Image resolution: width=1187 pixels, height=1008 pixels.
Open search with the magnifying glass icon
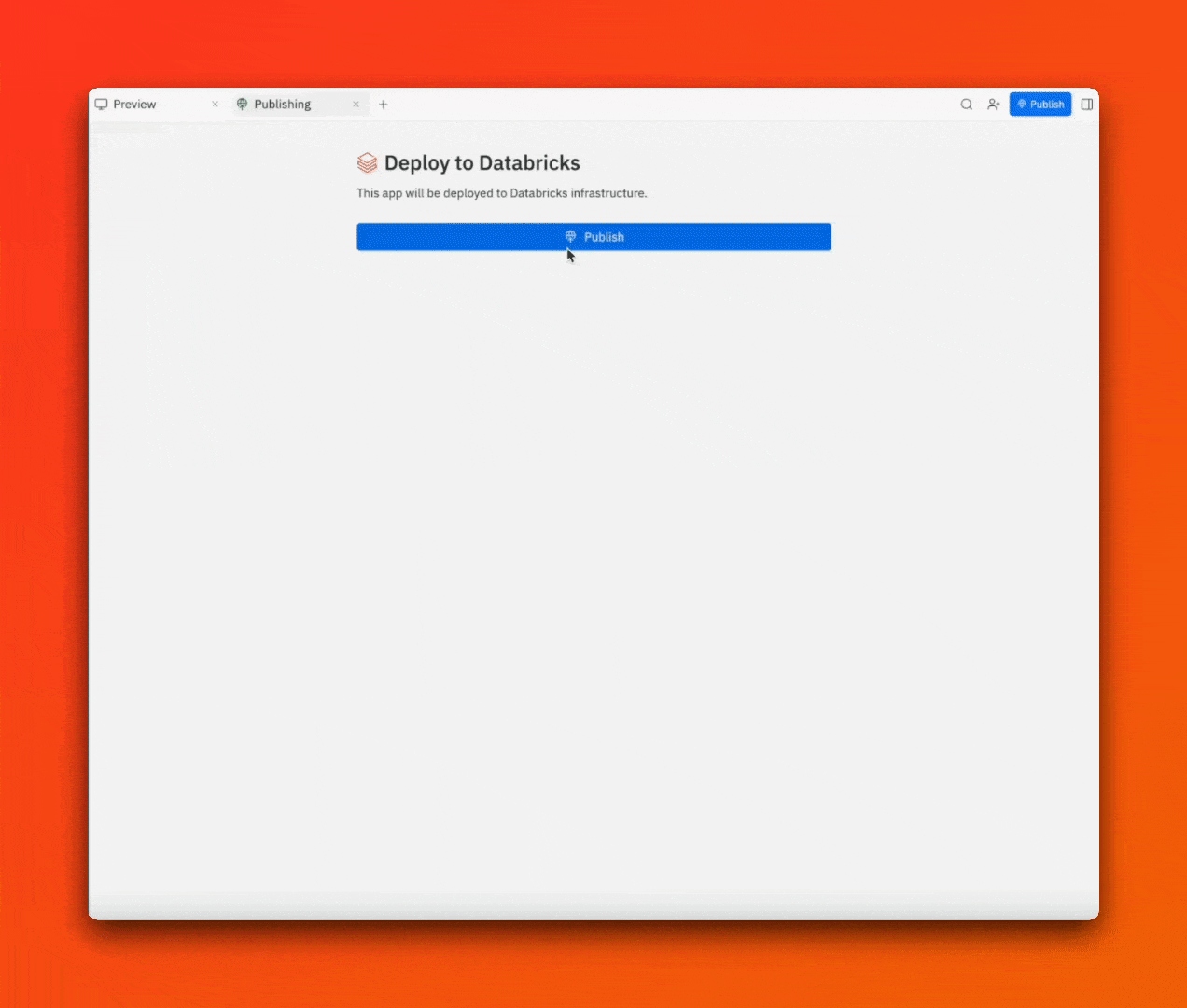[966, 104]
